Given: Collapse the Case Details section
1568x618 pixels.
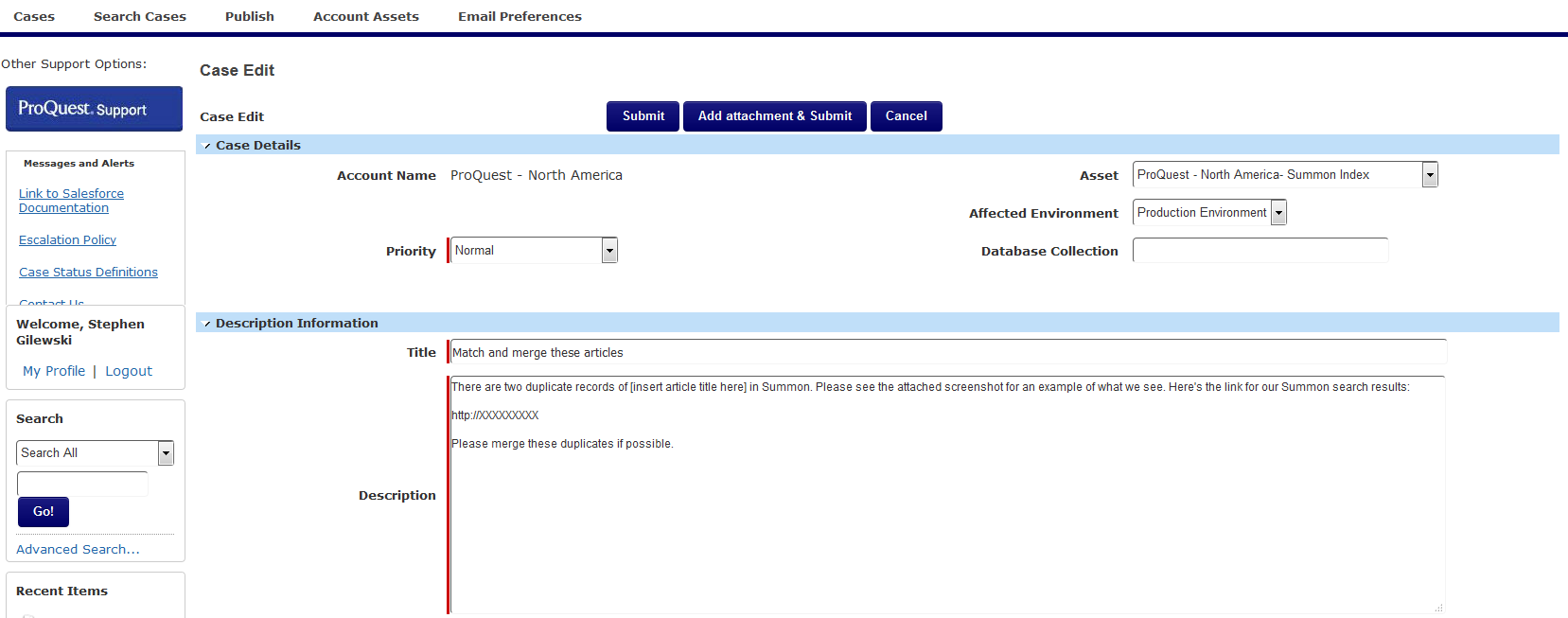Looking at the screenshot, I should [207, 146].
